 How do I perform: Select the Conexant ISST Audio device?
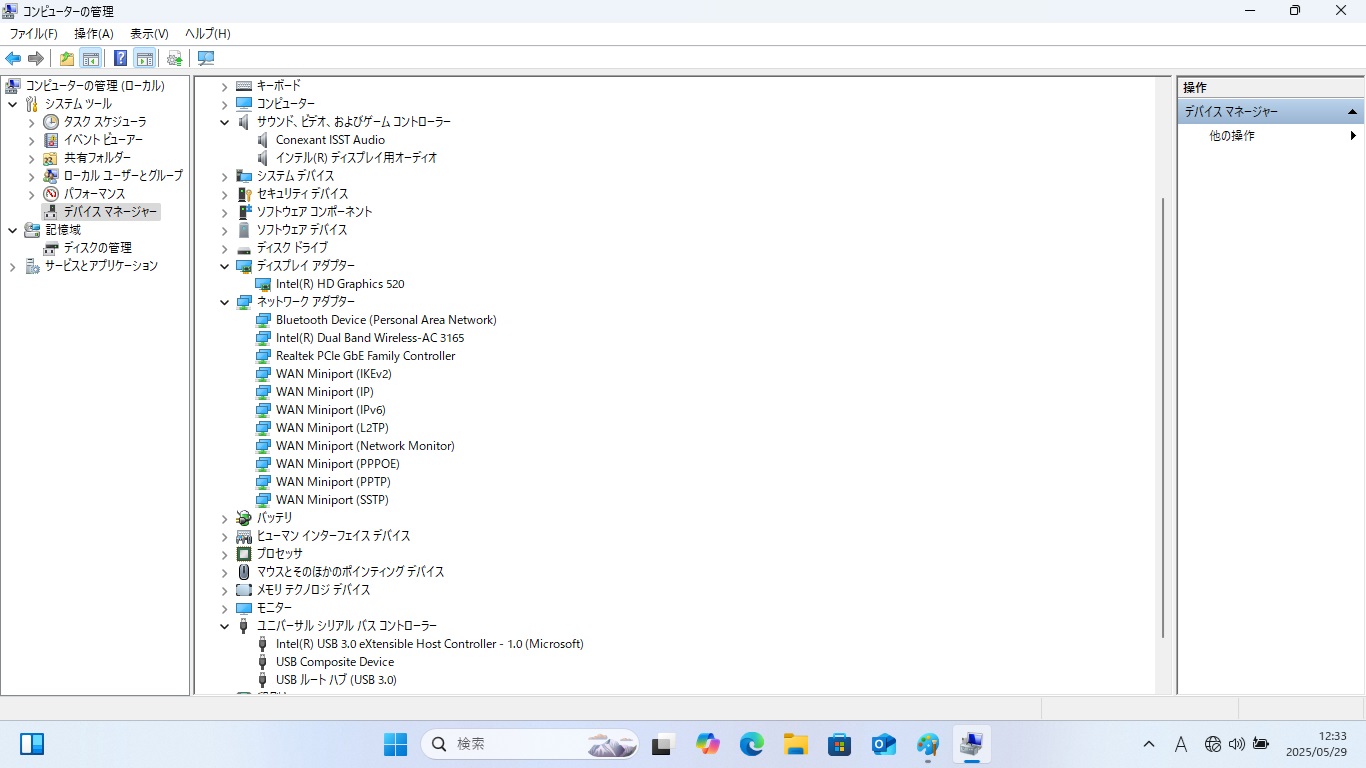[330, 140]
